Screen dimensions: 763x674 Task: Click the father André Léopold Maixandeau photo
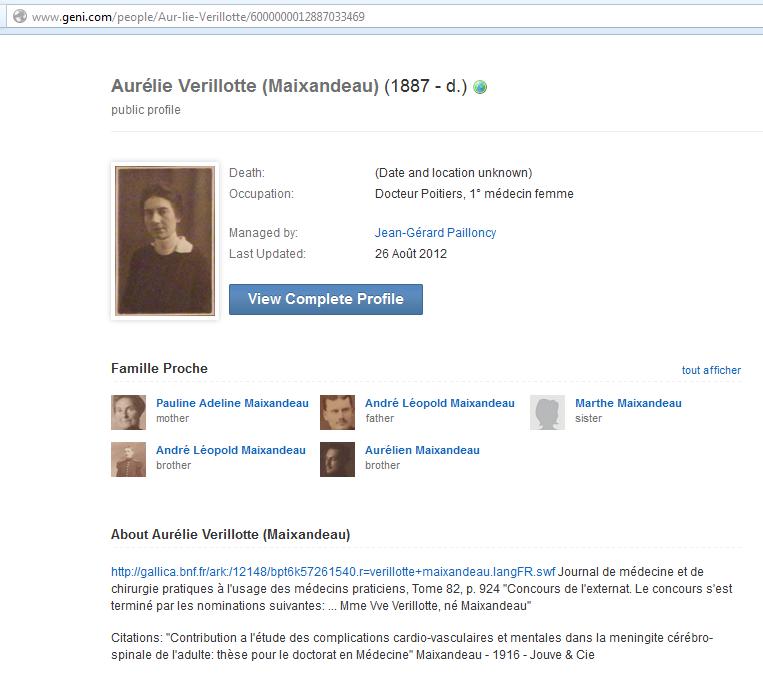337,412
